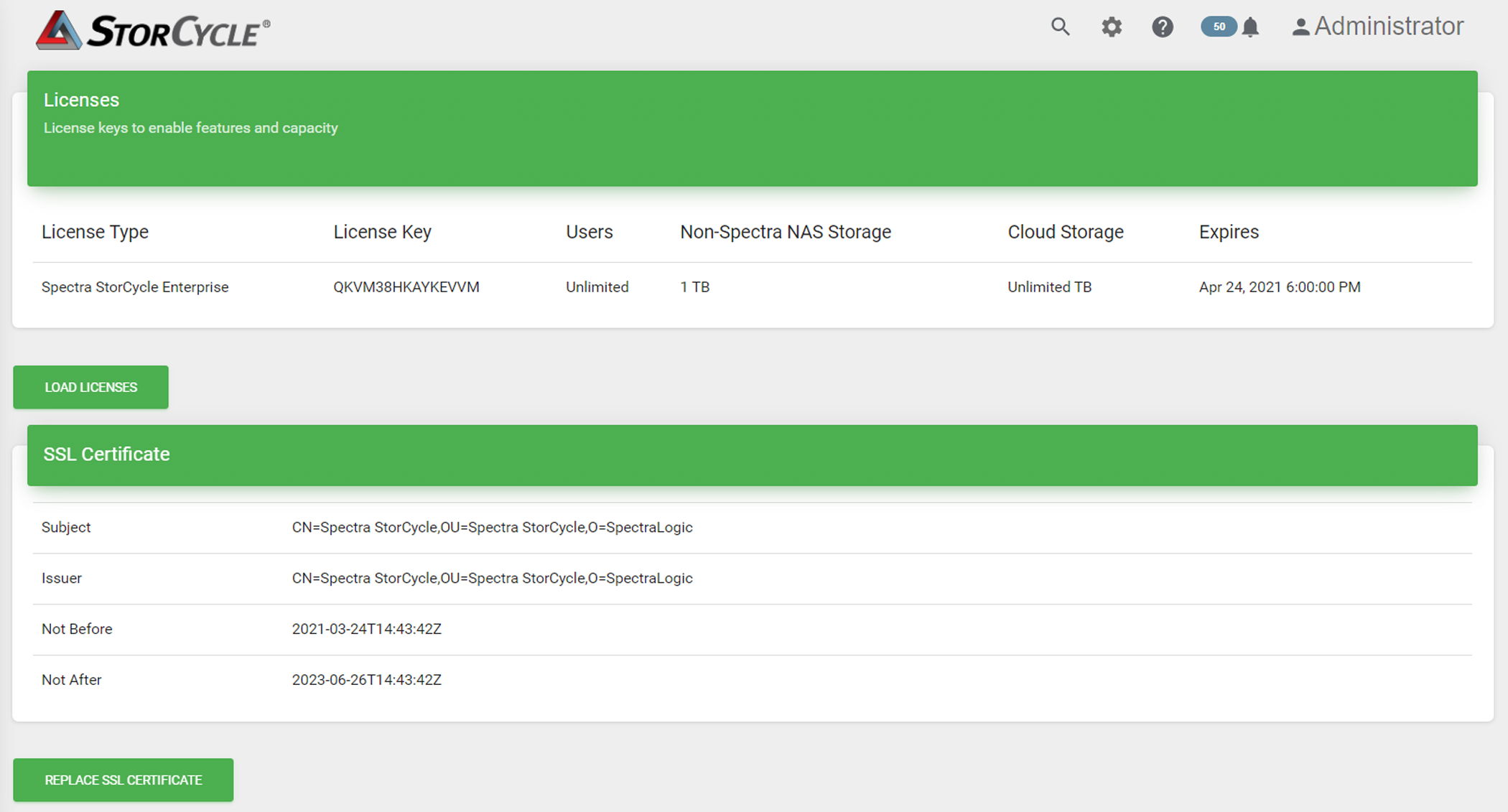Open the settings gear icon
The width and height of the screenshot is (1508, 812).
pos(1112,27)
